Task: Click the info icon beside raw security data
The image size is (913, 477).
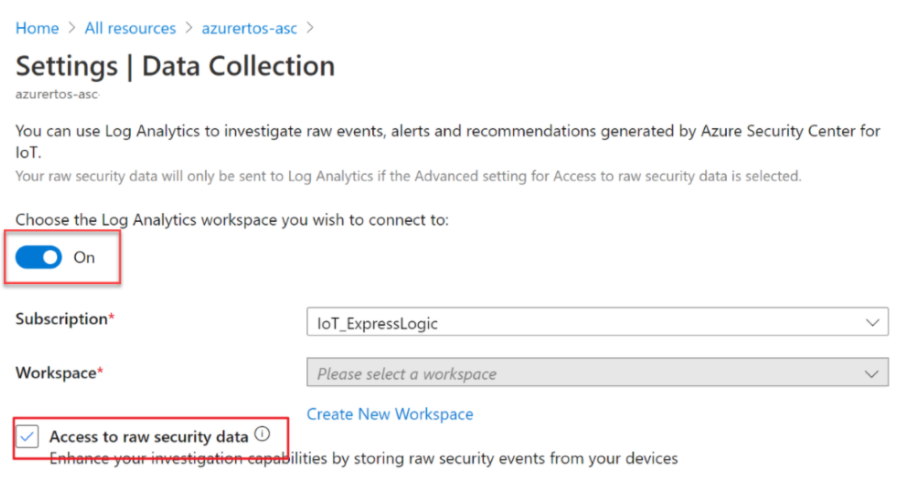Action: point(263,434)
